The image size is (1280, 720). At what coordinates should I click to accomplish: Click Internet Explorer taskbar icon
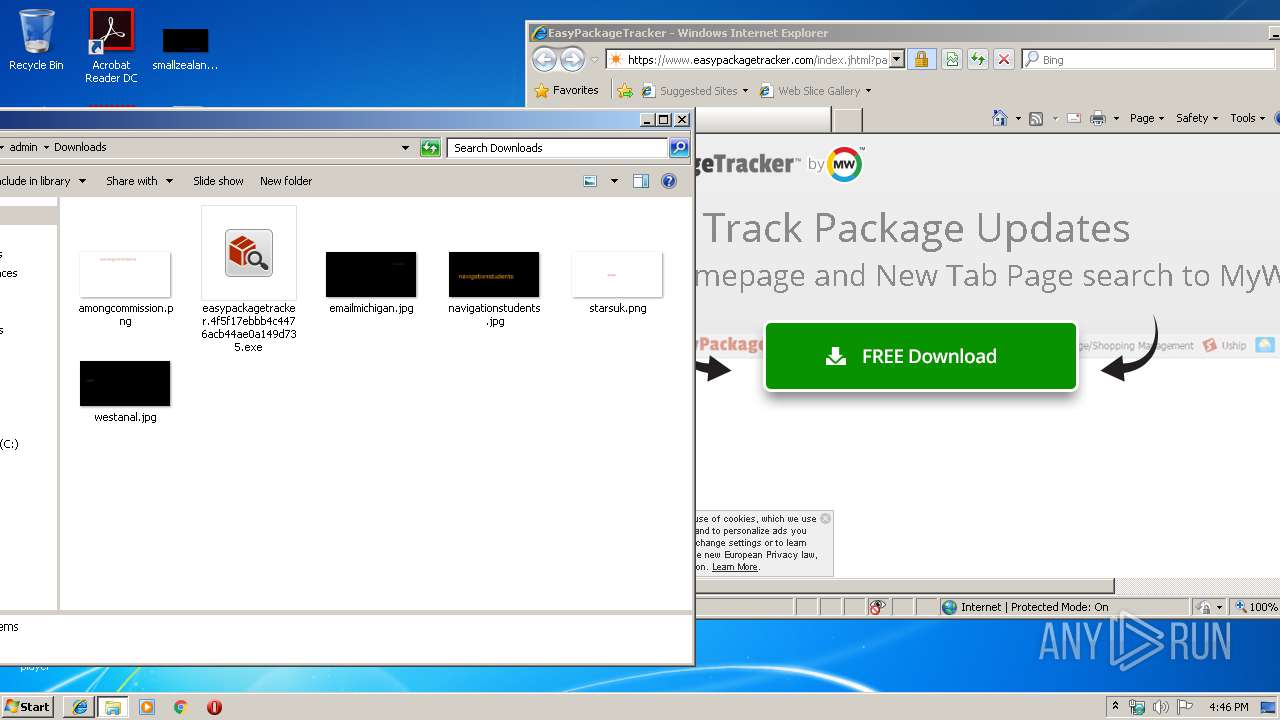coord(80,707)
